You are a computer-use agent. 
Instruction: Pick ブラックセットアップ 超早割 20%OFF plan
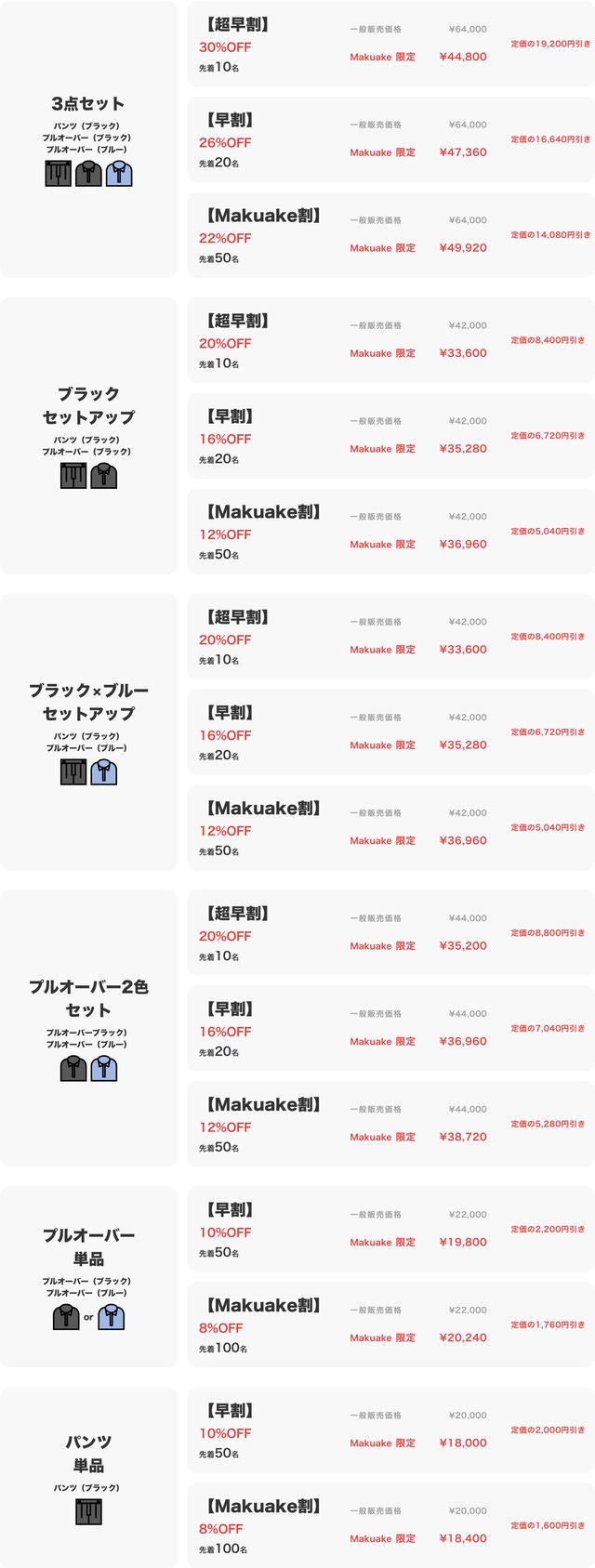pos(390,340)
